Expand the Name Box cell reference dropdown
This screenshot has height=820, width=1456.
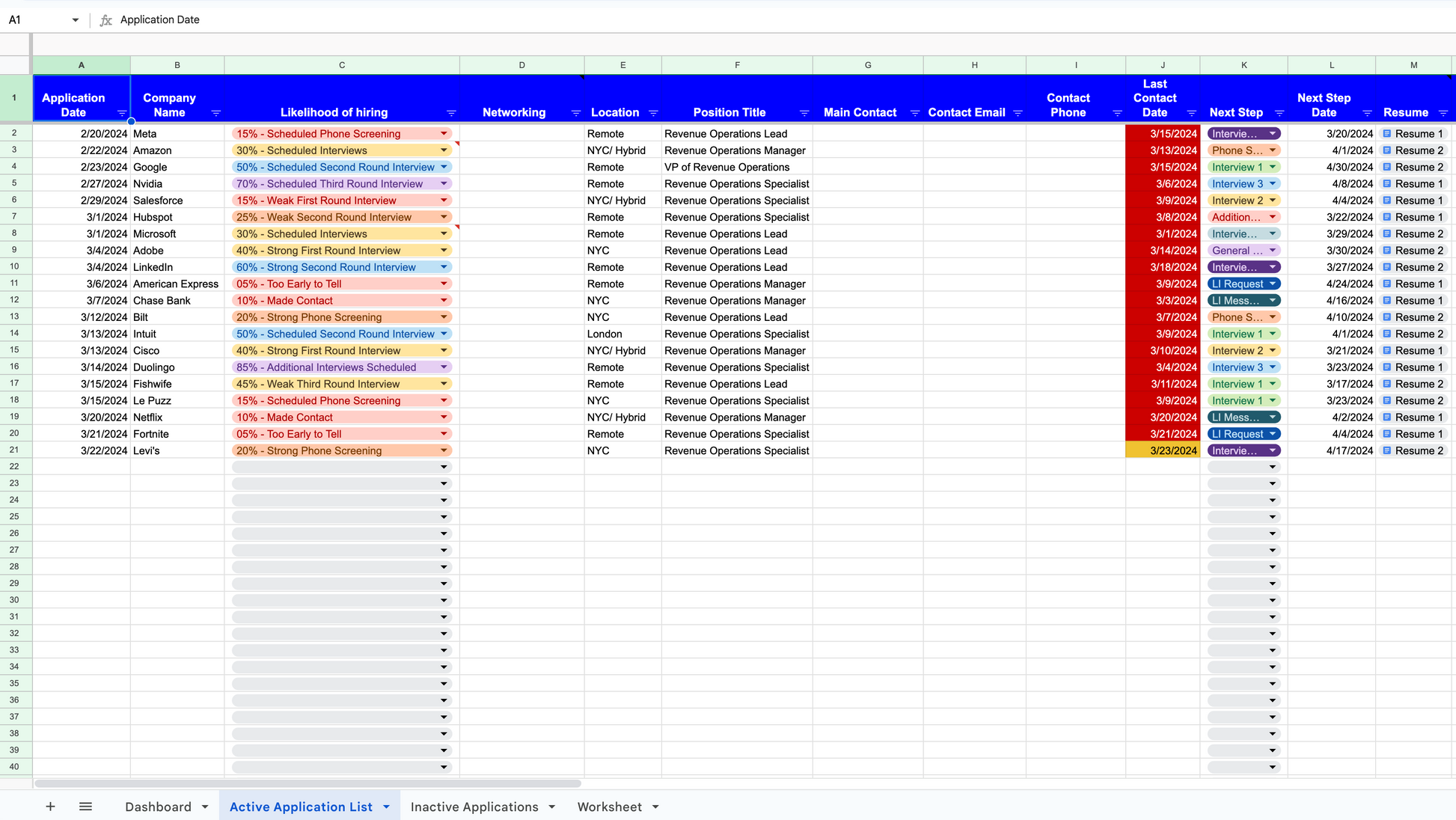coord(75,20)
